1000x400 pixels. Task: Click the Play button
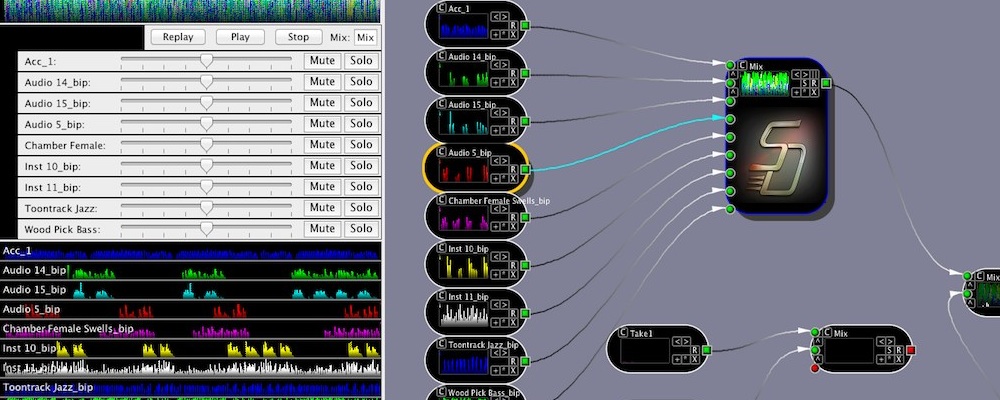coord(240,37)
